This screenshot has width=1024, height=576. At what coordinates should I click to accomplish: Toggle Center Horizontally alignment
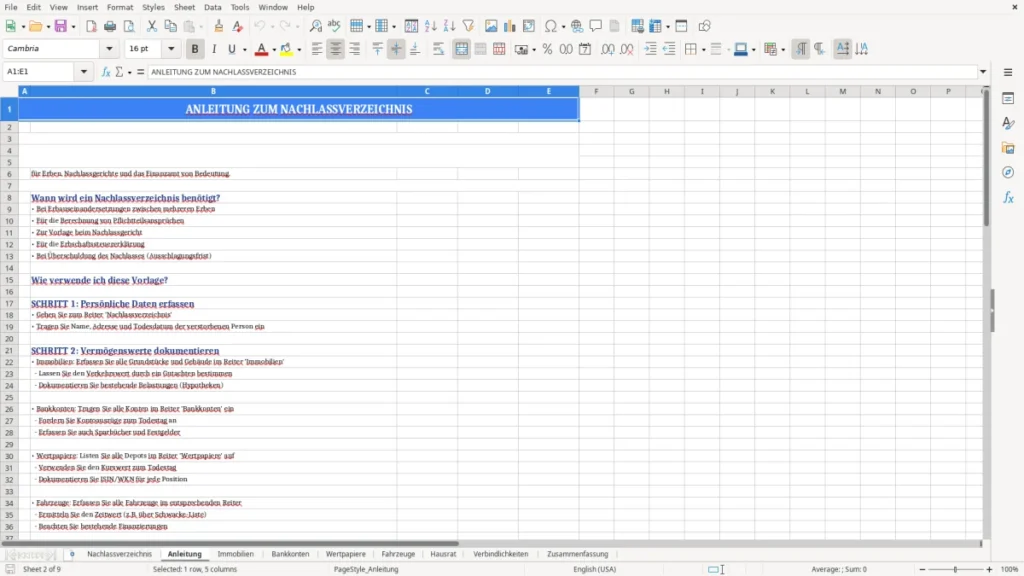coord(336,49)
